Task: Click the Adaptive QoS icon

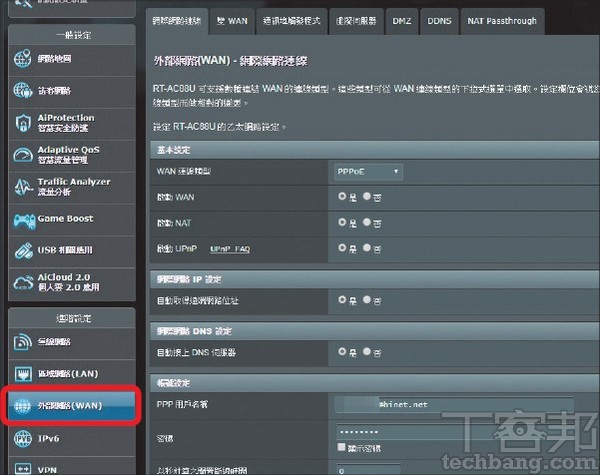Action: pos(22,156)
